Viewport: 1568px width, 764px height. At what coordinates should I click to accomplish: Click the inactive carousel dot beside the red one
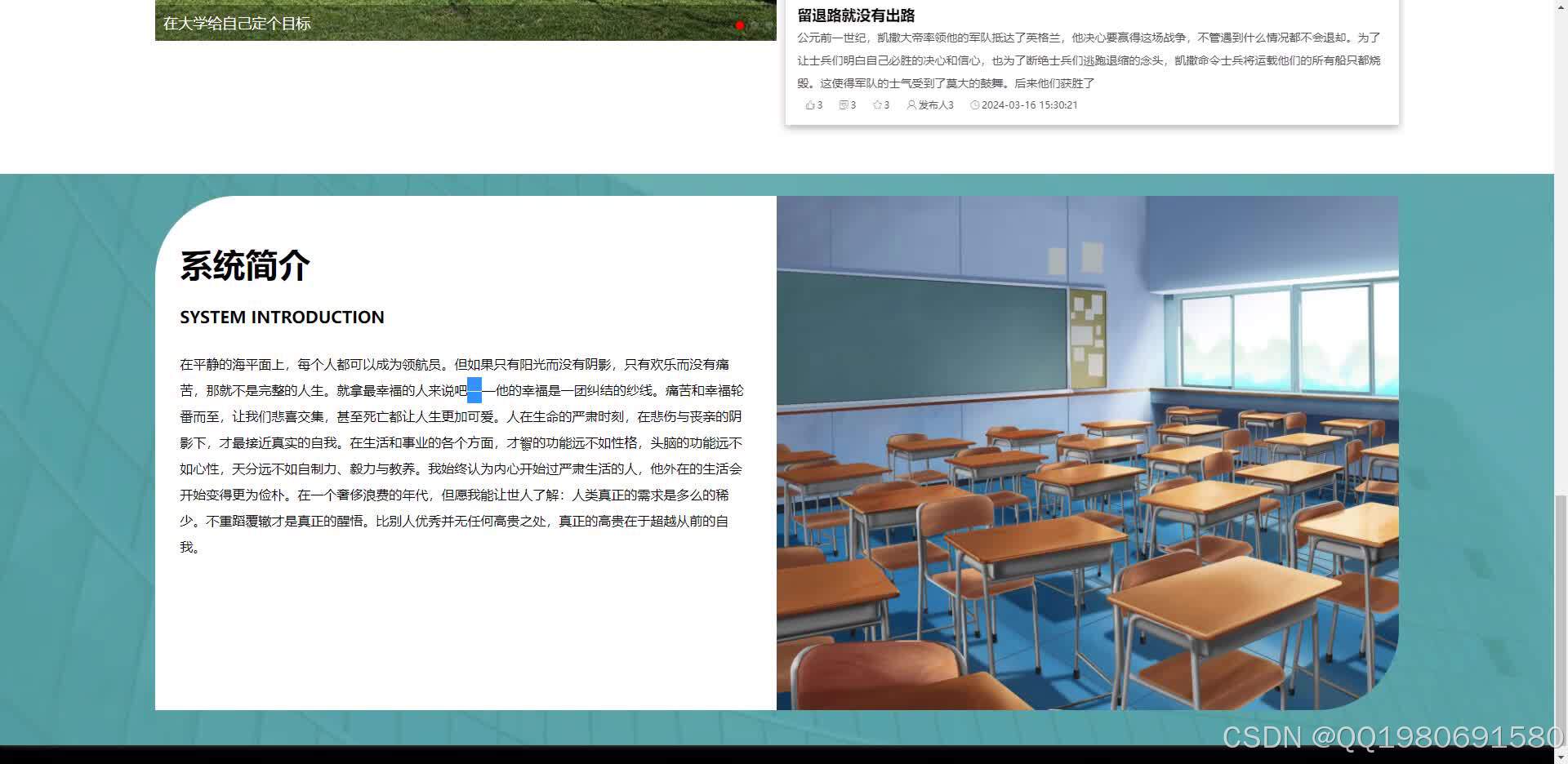pos(753,25)
